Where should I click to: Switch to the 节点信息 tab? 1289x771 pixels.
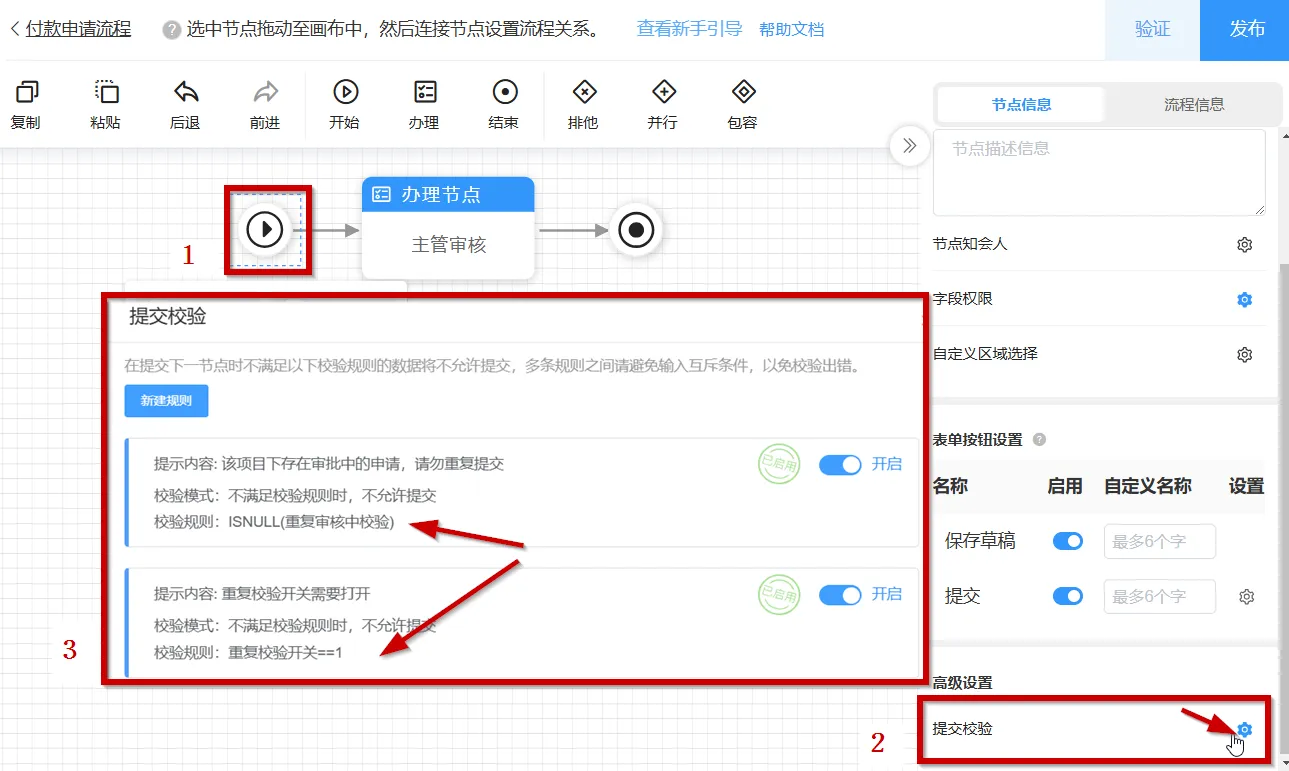pyautogui.click(x=1021, y=104)
